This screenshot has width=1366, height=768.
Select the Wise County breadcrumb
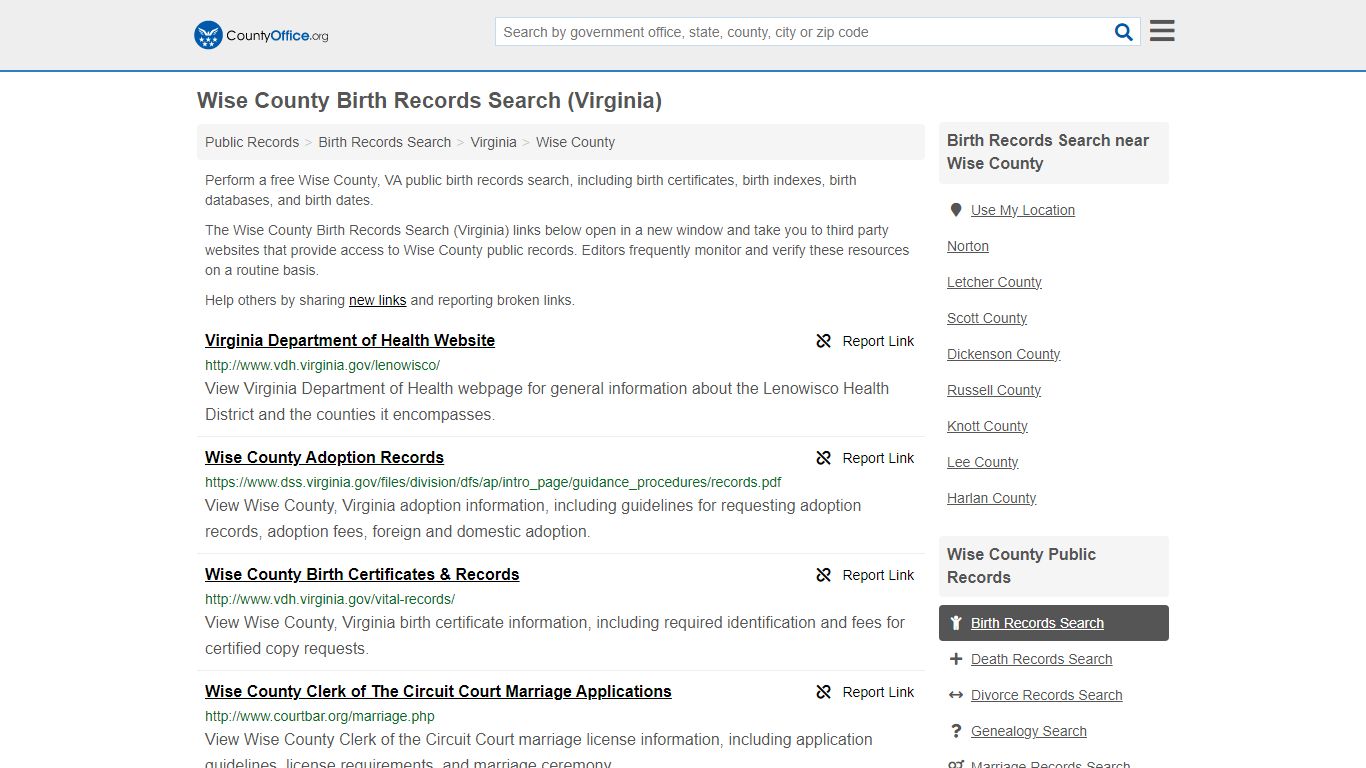[575, 142]
